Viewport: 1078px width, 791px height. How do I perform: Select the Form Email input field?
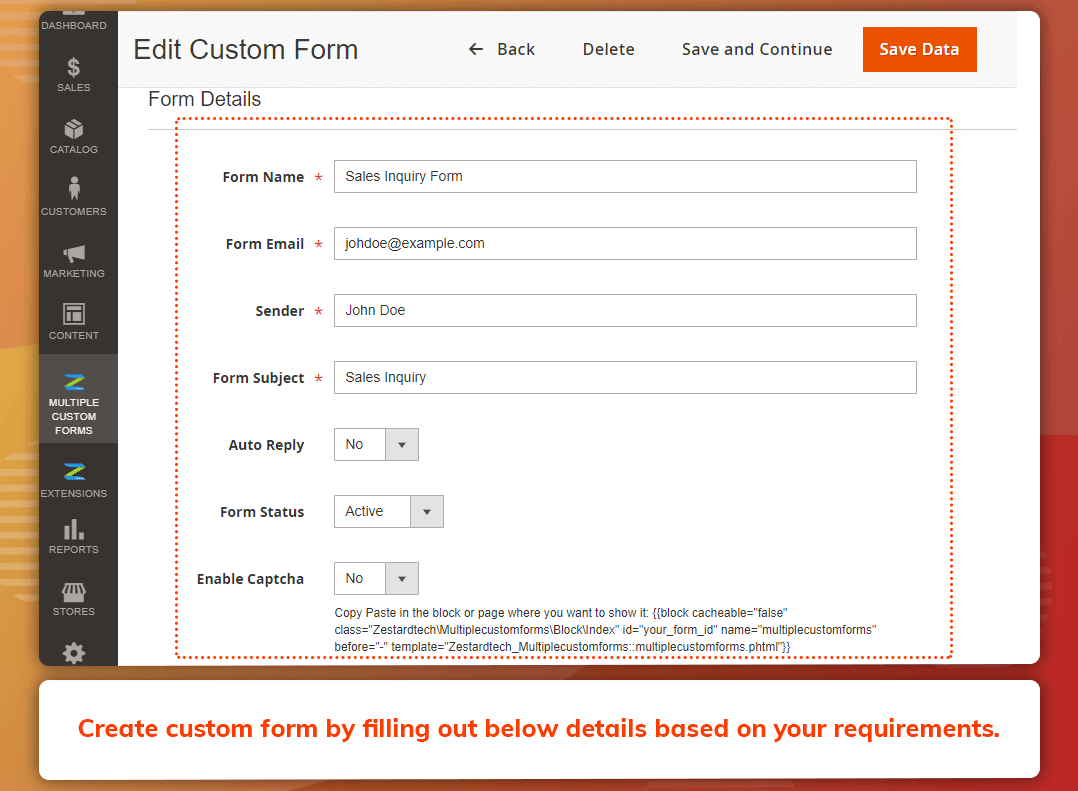[625, 243]
